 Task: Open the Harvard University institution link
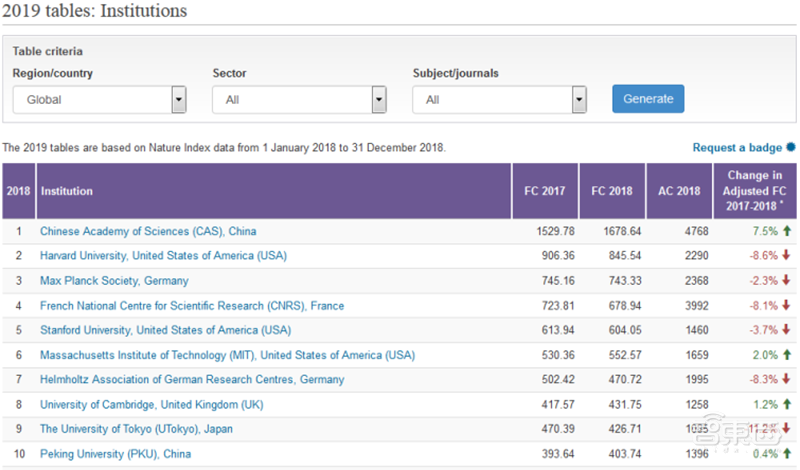pyautogui.click(x=163, y=256)
